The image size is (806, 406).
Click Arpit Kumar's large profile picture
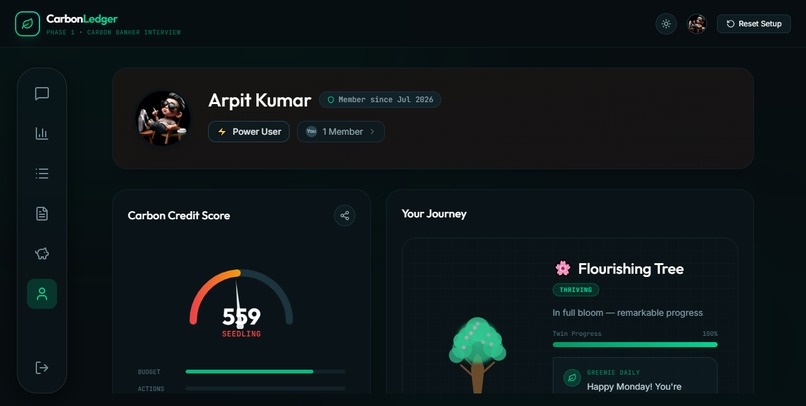(x=163, y=118)
